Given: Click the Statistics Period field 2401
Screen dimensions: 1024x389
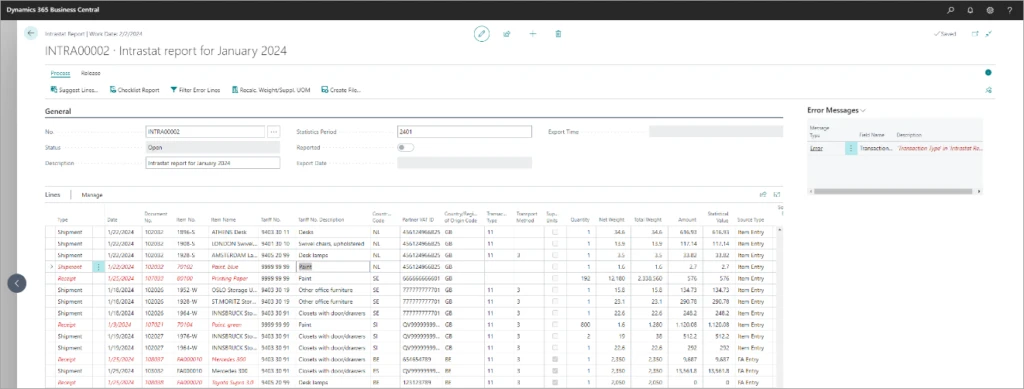Looking at the screenshot, I should click(x=464, y=132).
